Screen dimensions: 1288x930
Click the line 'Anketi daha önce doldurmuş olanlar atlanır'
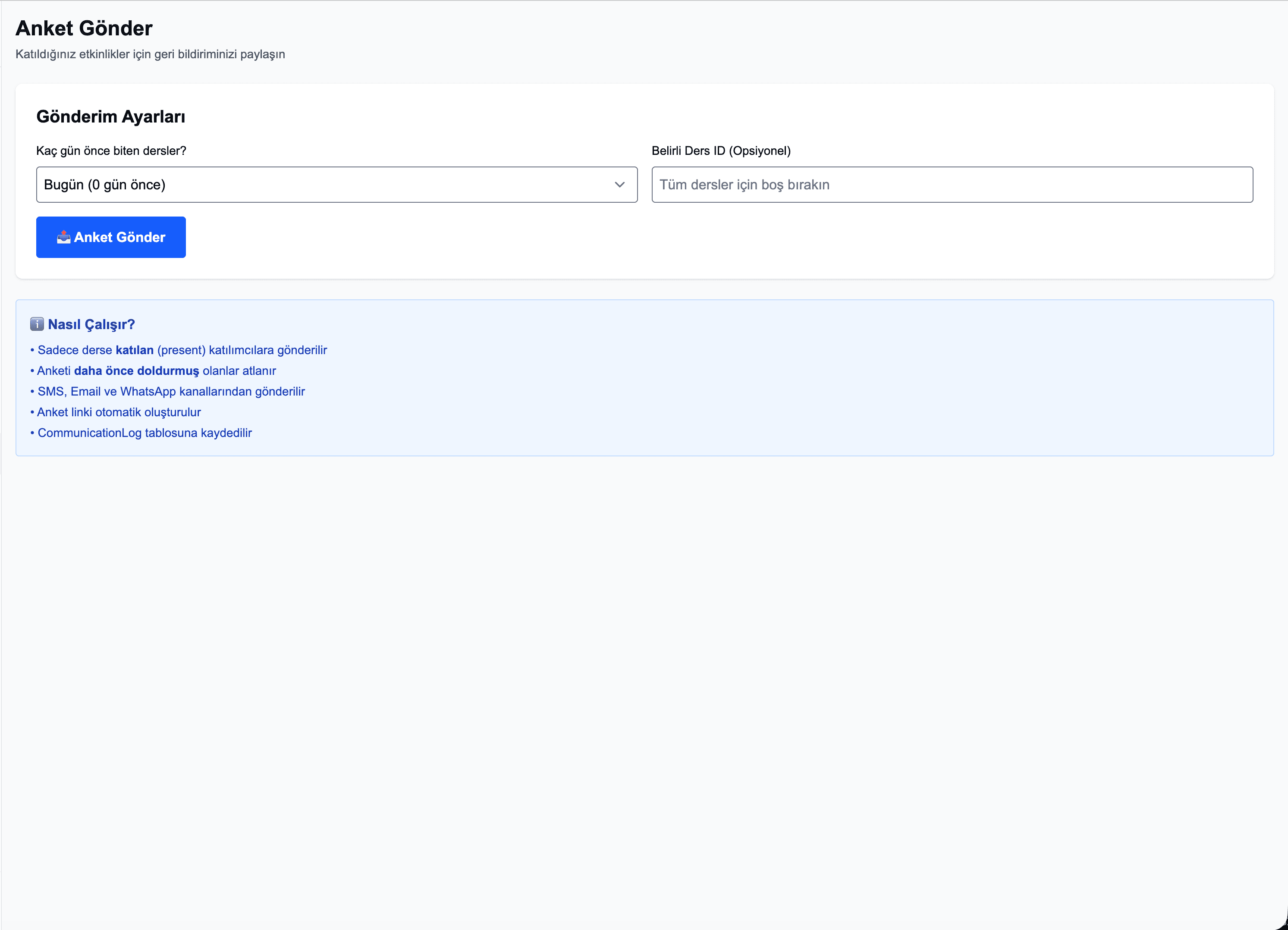click(153, 371)
